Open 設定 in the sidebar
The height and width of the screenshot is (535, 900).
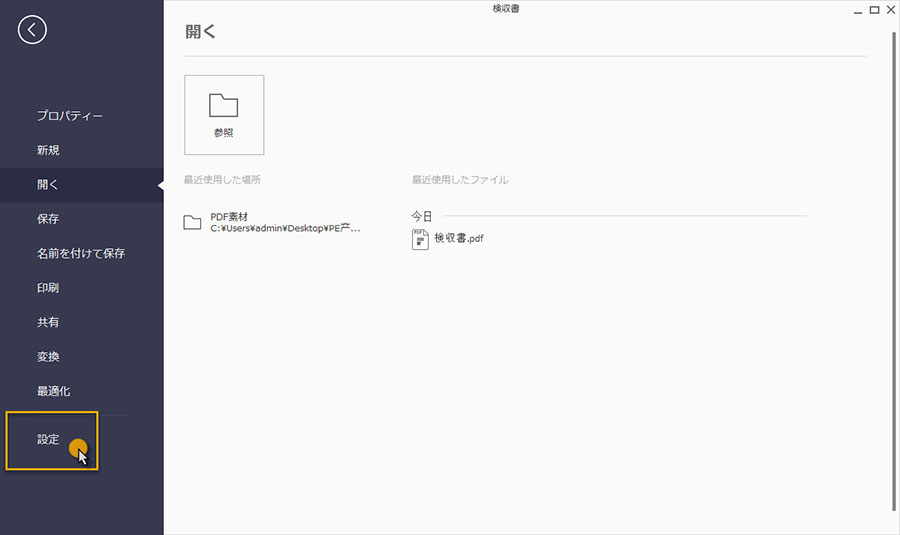click(48, 439)
